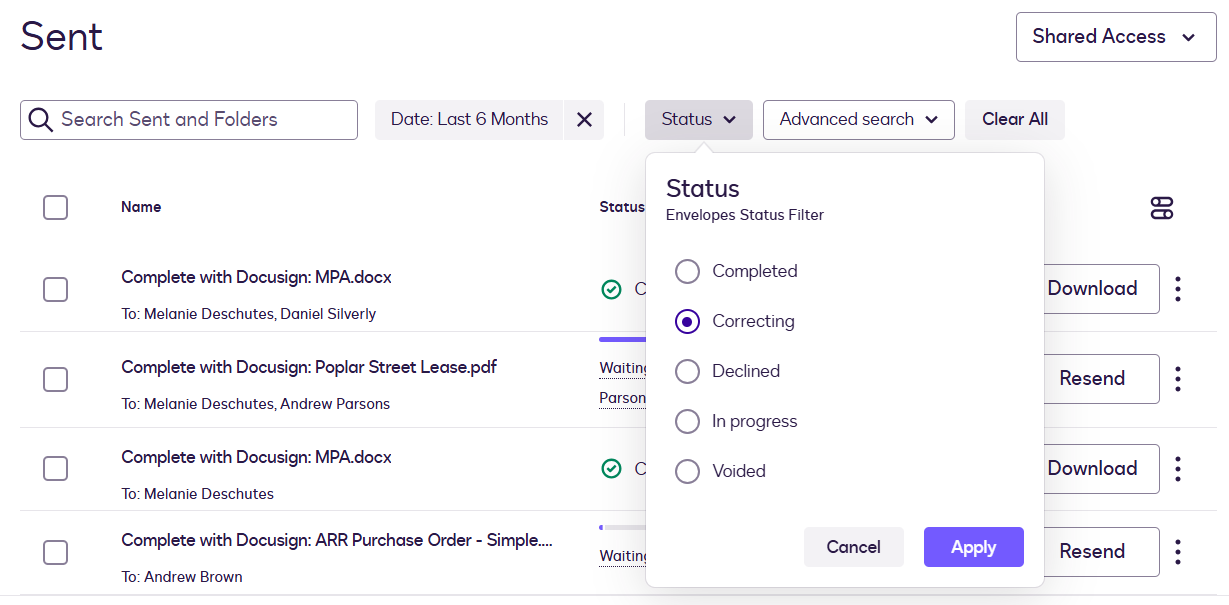Remove the Date: Last 6 Months filter

click(584, 120)
